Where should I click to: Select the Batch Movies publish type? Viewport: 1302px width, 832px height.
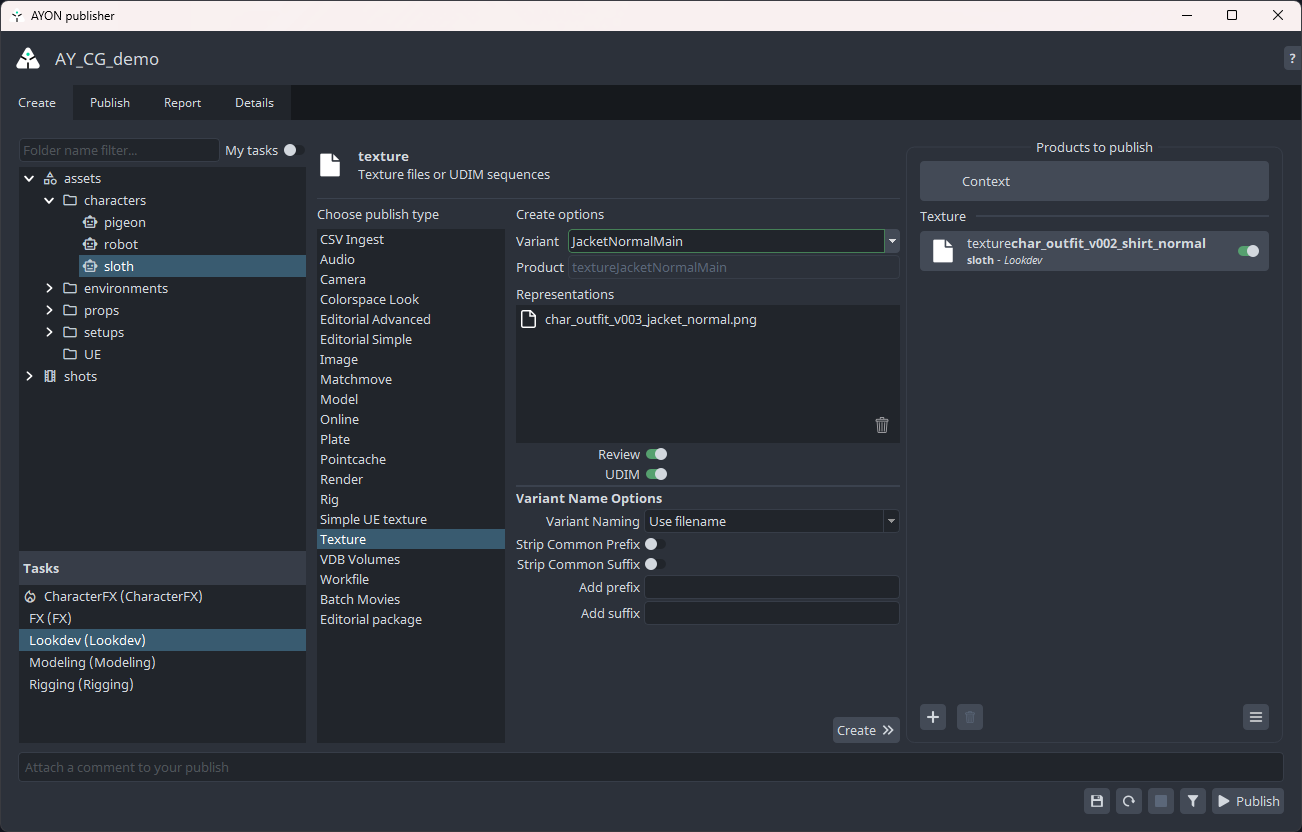coord(411,599)
